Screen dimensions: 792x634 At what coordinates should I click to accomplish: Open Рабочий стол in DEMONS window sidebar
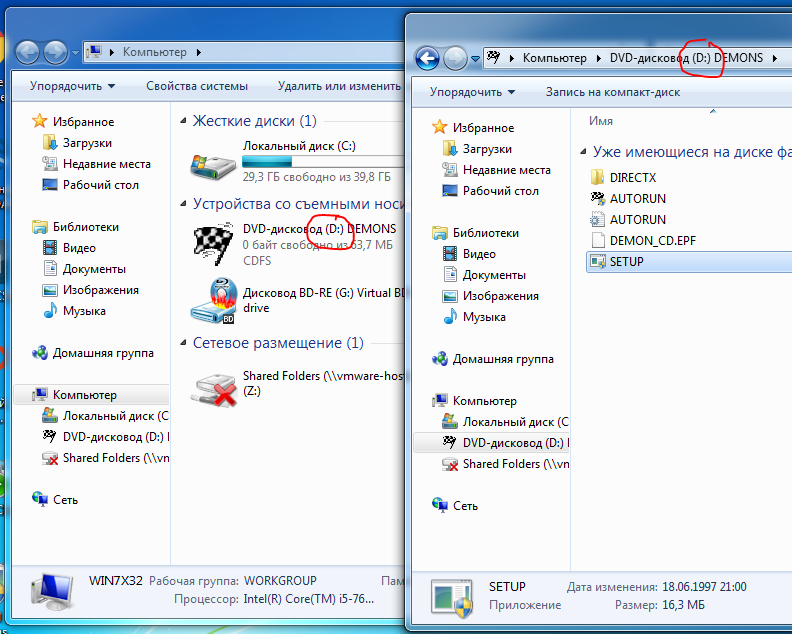tap(501, 191)
